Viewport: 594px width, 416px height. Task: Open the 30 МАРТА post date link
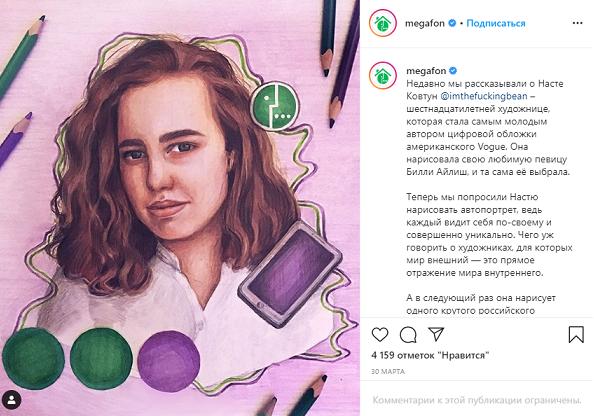[388, 372]
